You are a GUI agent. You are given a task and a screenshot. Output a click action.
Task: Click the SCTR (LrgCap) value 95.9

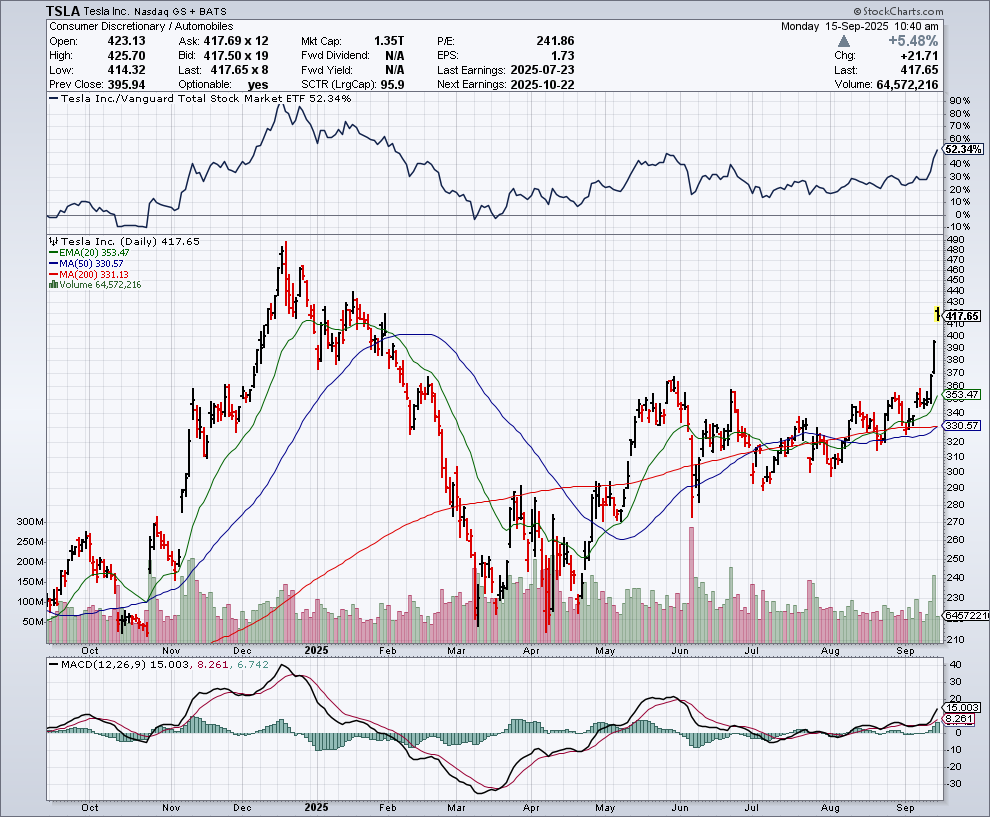tap(392, 85)
